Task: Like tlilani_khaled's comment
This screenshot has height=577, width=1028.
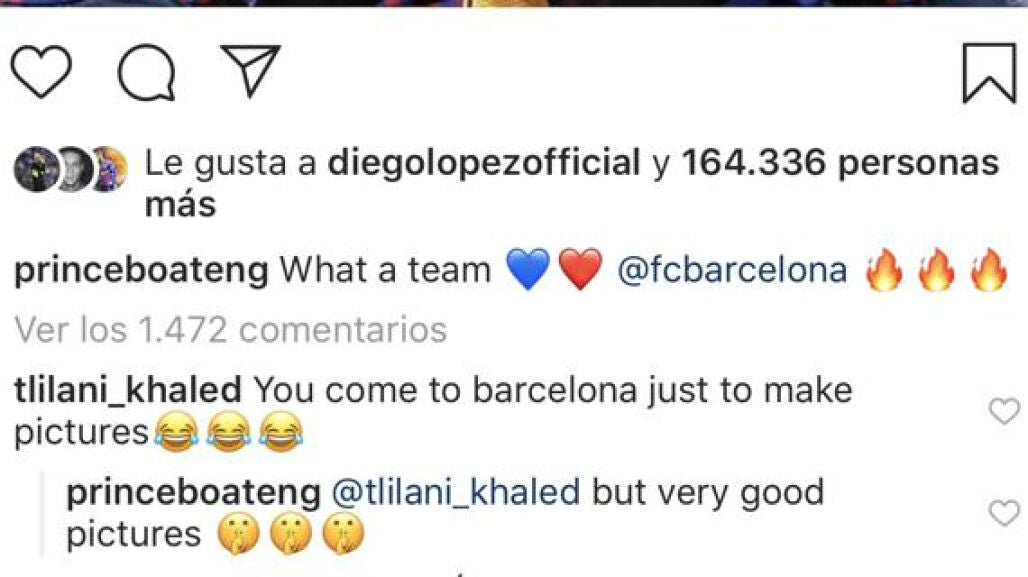Action: click(x=1003, y=410)
